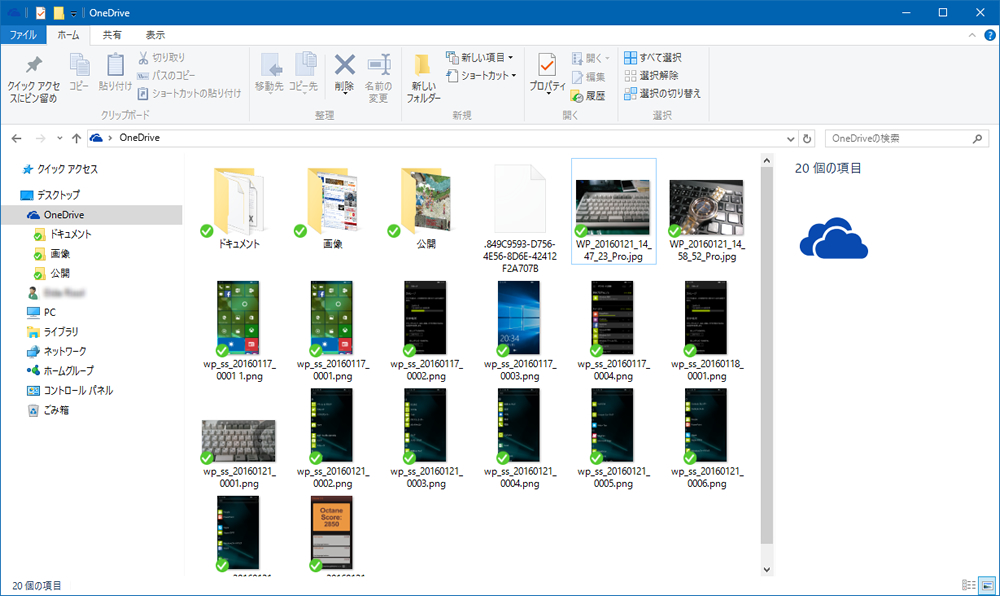Click 選択の切り替え (Invert selection)
The width and height of the screenshot is (1000, 596).
663,94
